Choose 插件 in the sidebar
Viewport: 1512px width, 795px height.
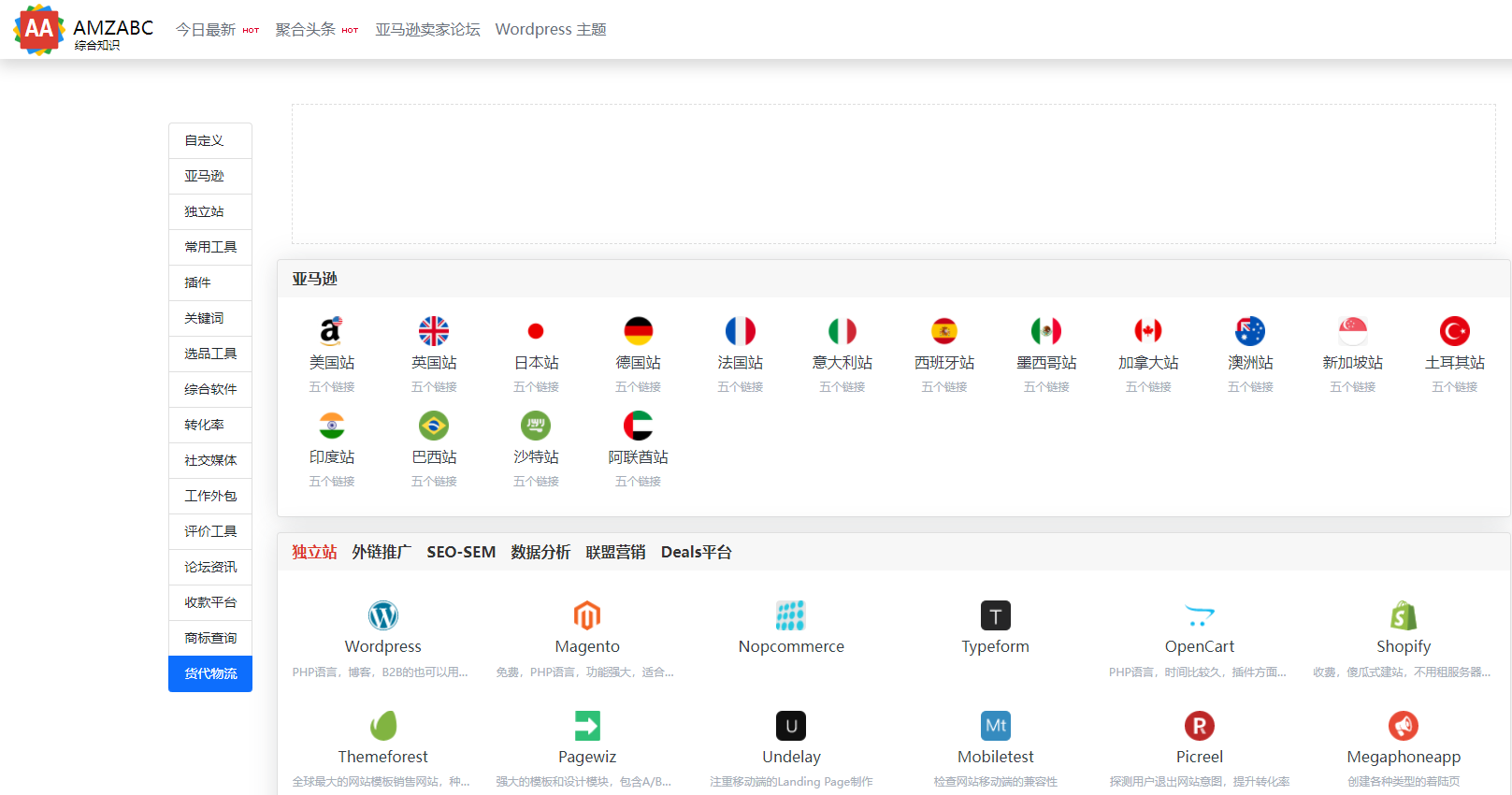coord(210,283)
